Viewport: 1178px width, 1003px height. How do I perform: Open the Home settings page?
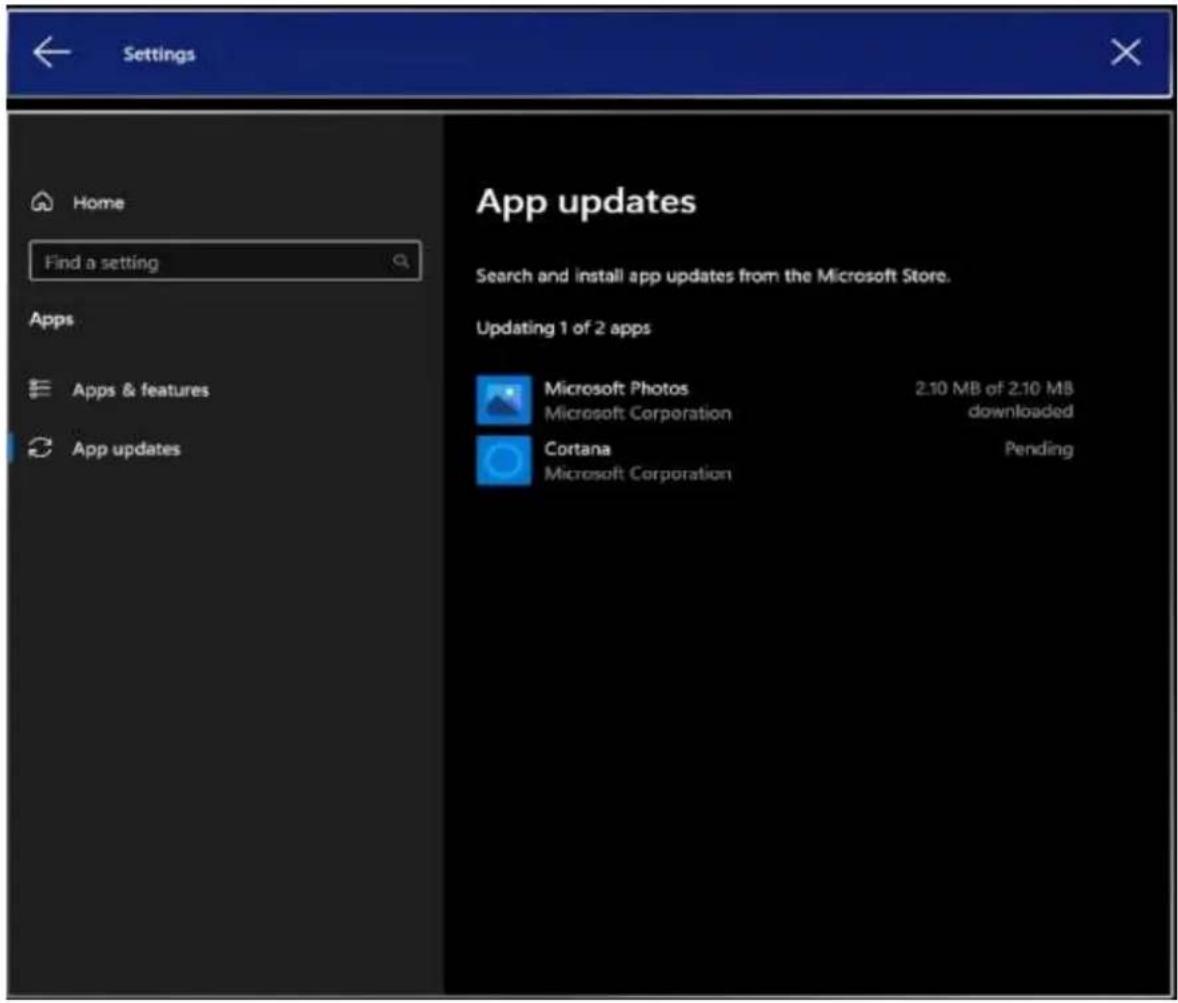click(x=98, y=203)
